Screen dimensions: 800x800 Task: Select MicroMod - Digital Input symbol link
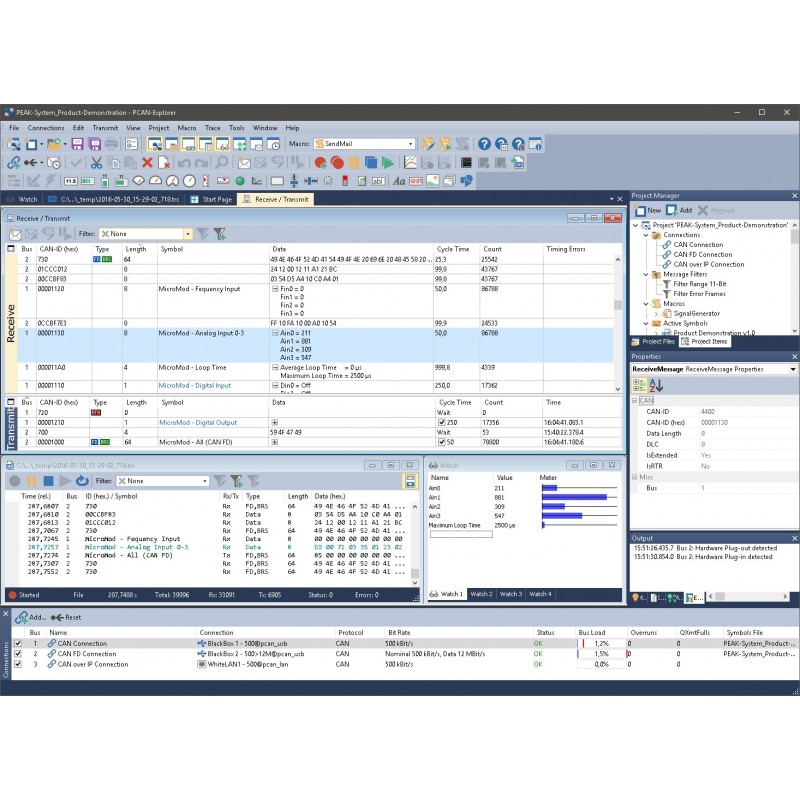(x=195, y=386)
